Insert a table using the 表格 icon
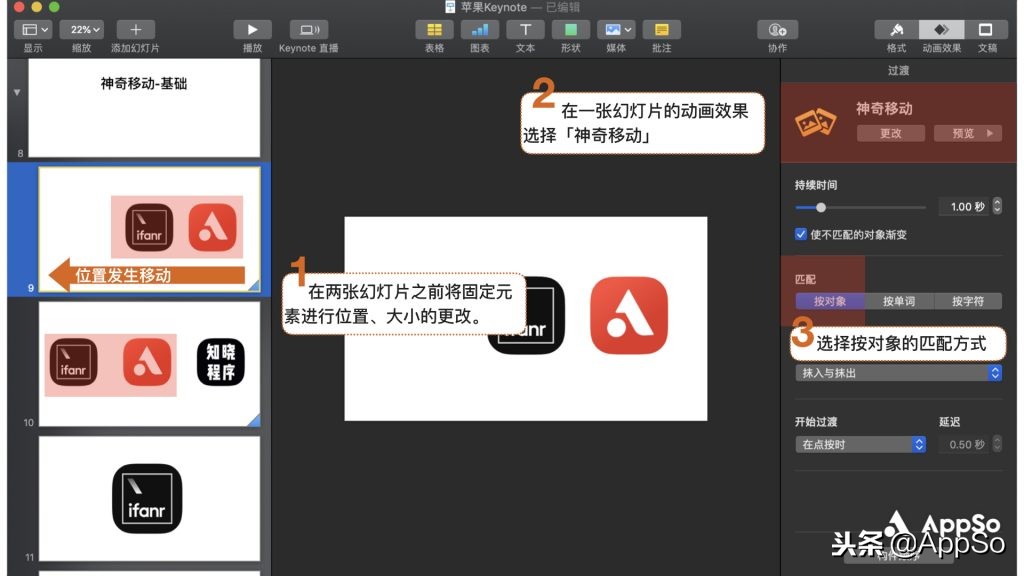Screen dimensions: 1024x576 pyautogui.click(x=433, y=29)
